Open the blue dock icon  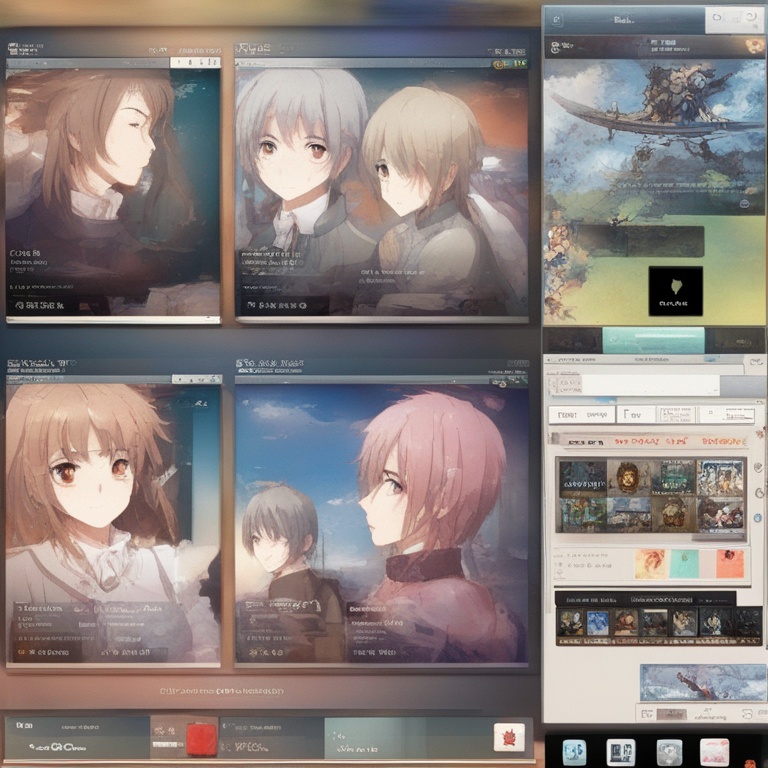(x=574, y=752)
